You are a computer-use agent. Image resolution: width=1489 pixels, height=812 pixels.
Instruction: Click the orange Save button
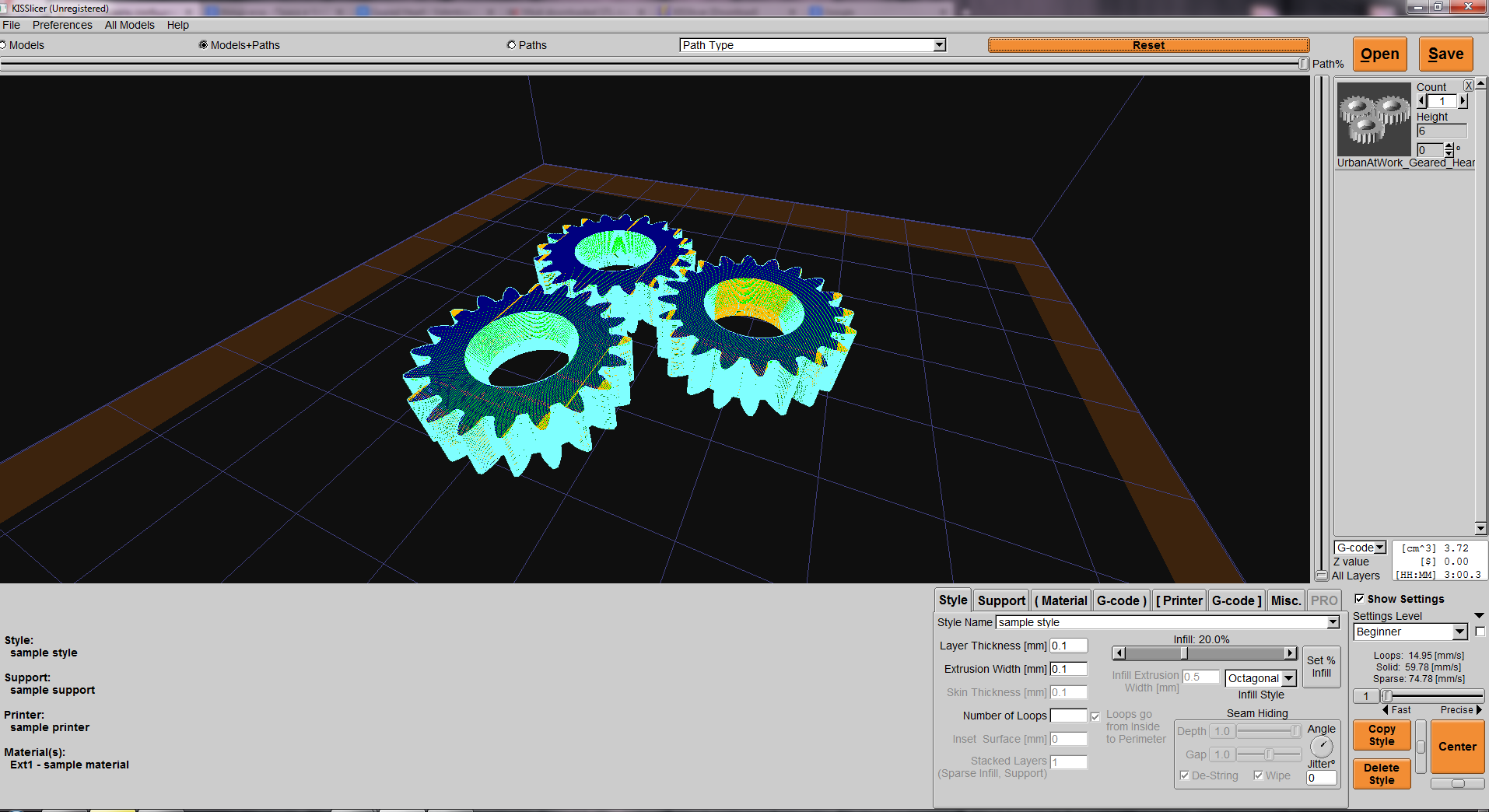pos(1446,54)
